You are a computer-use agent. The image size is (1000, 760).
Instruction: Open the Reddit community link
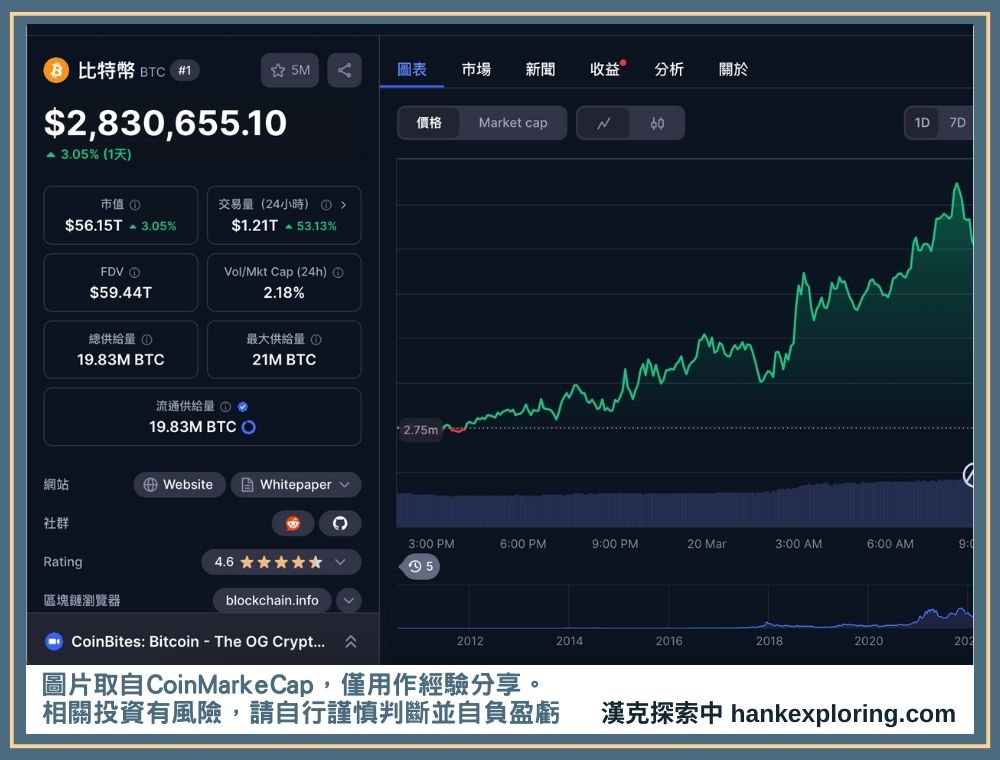292,523
